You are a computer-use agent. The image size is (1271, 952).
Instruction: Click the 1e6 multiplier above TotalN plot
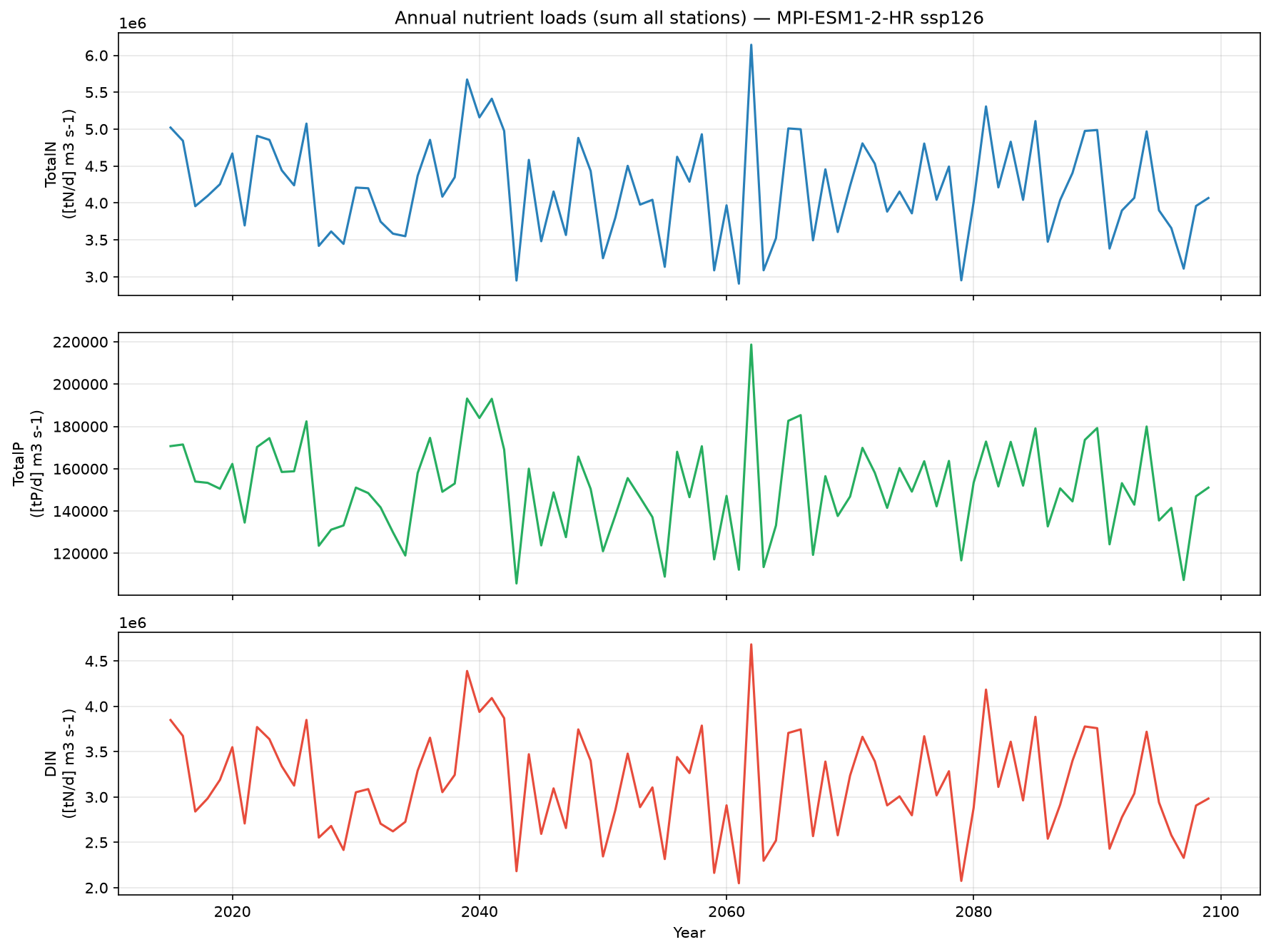[x=132, y=24]
